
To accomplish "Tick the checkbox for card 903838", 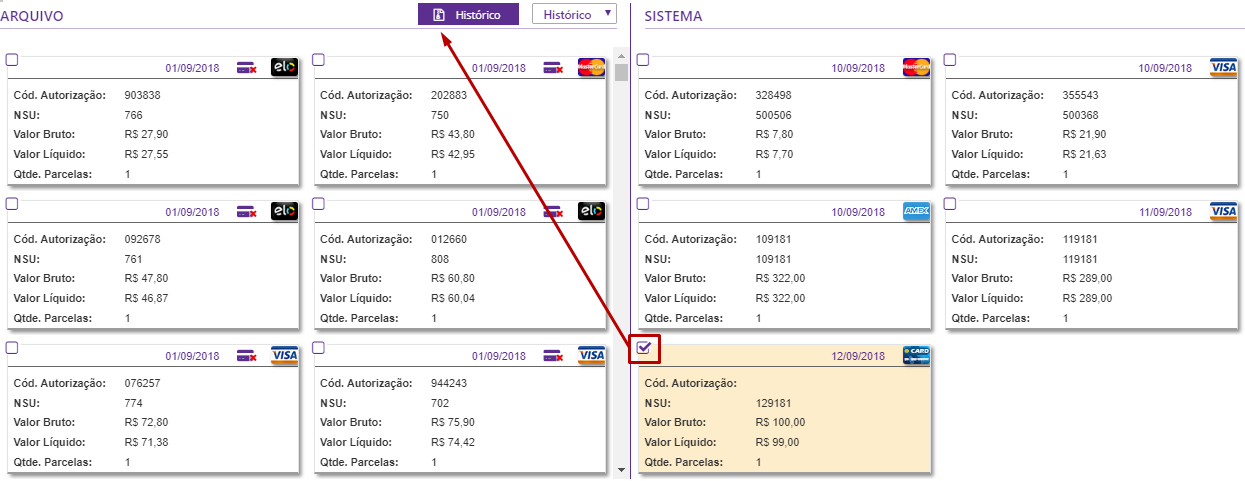I will click(x=12, y=60).
